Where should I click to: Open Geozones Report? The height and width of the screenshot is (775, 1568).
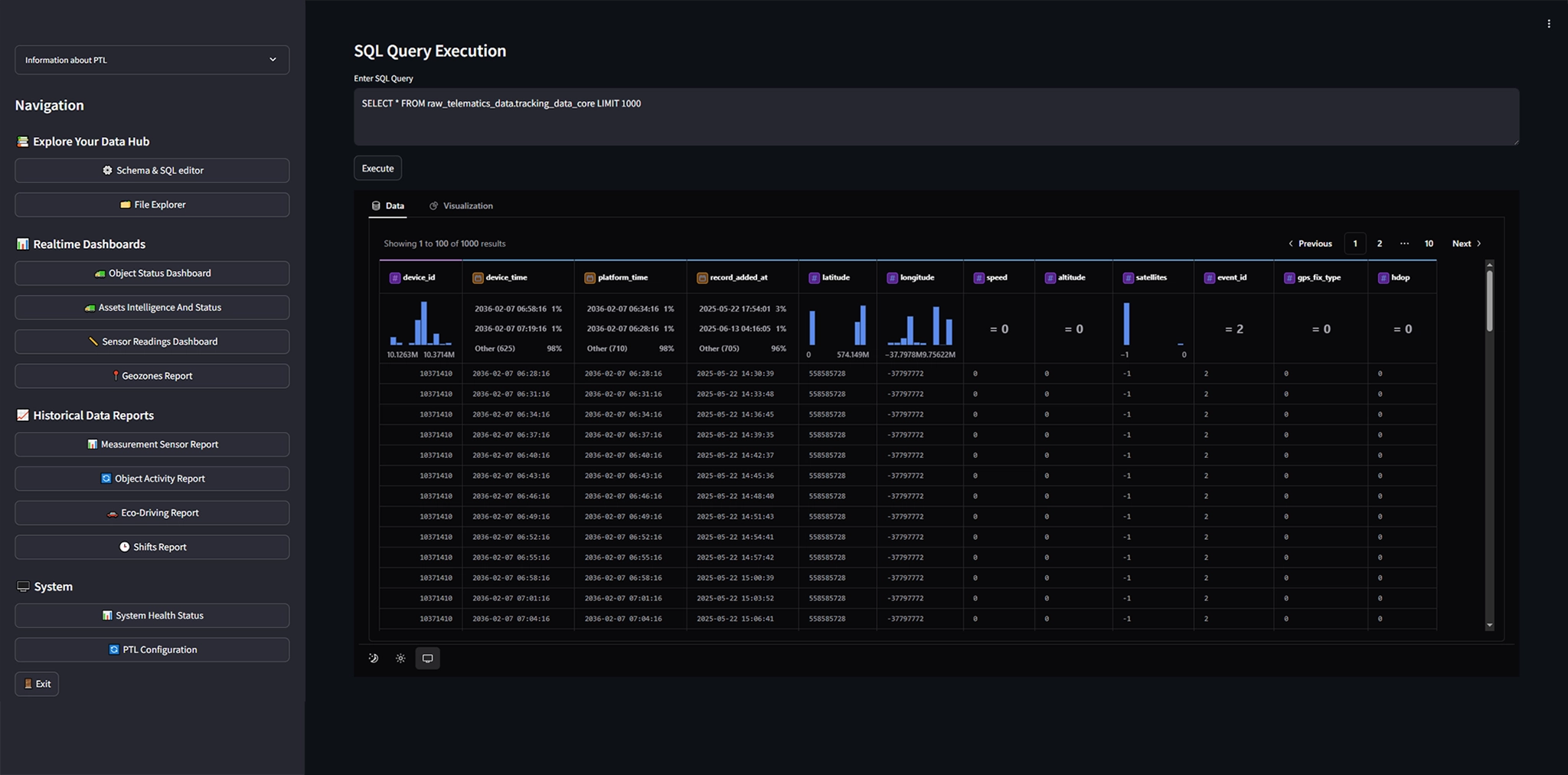pyautogui.click(x=152, y=376)
